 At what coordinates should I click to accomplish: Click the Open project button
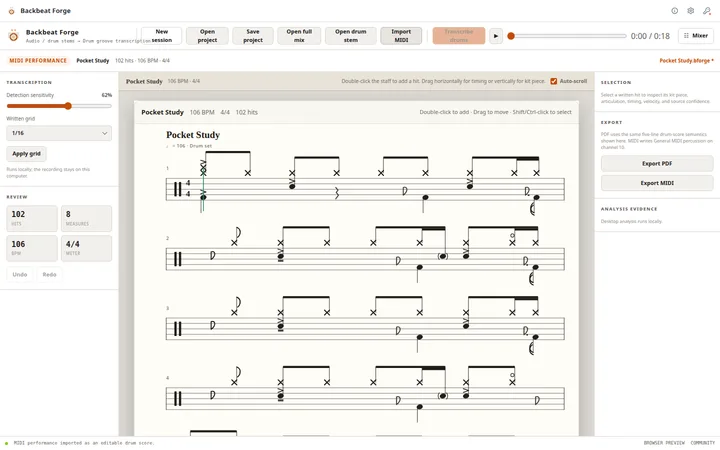click(x=207, y=36)
